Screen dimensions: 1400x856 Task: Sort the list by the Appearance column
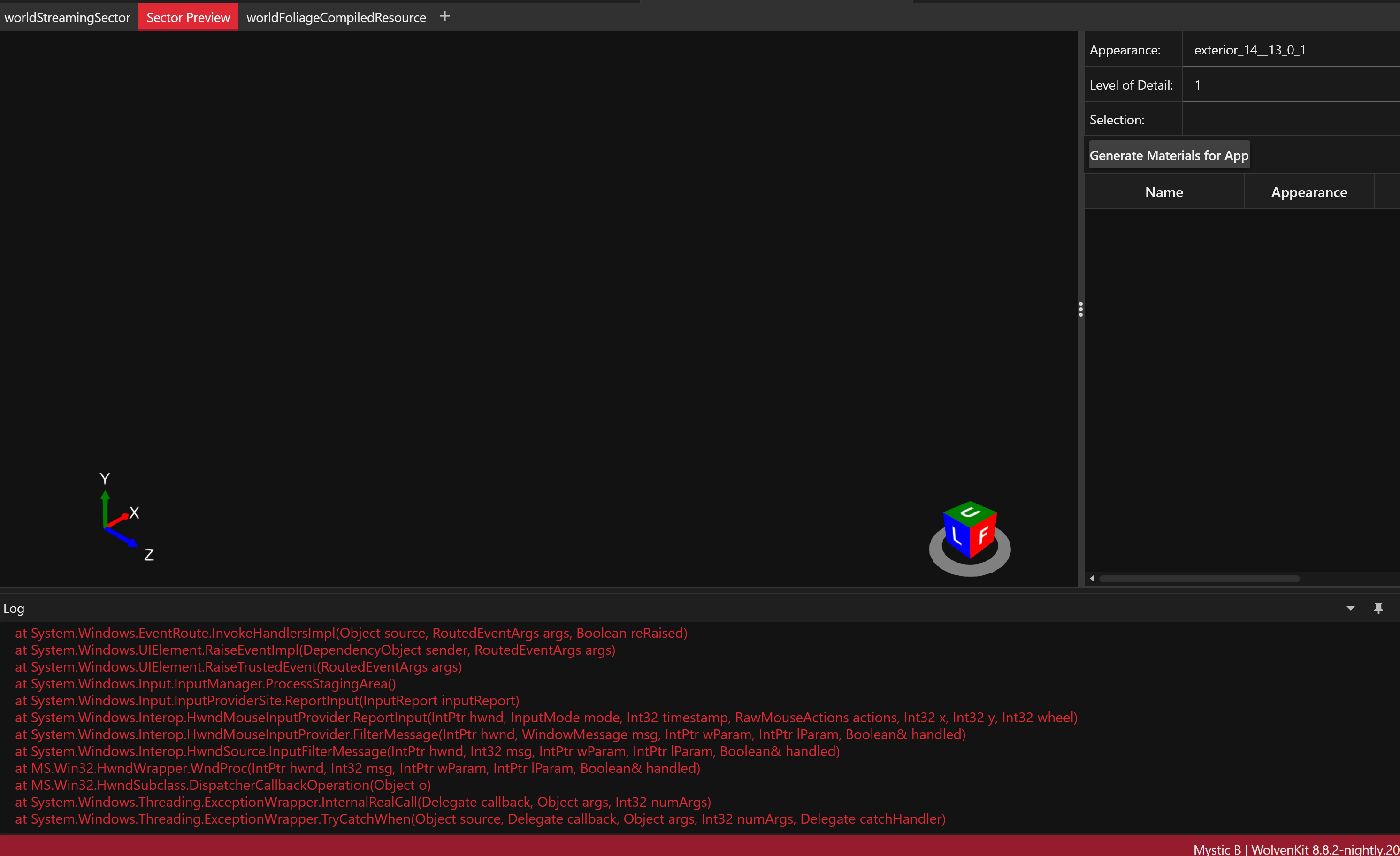tap(1308, 191)
